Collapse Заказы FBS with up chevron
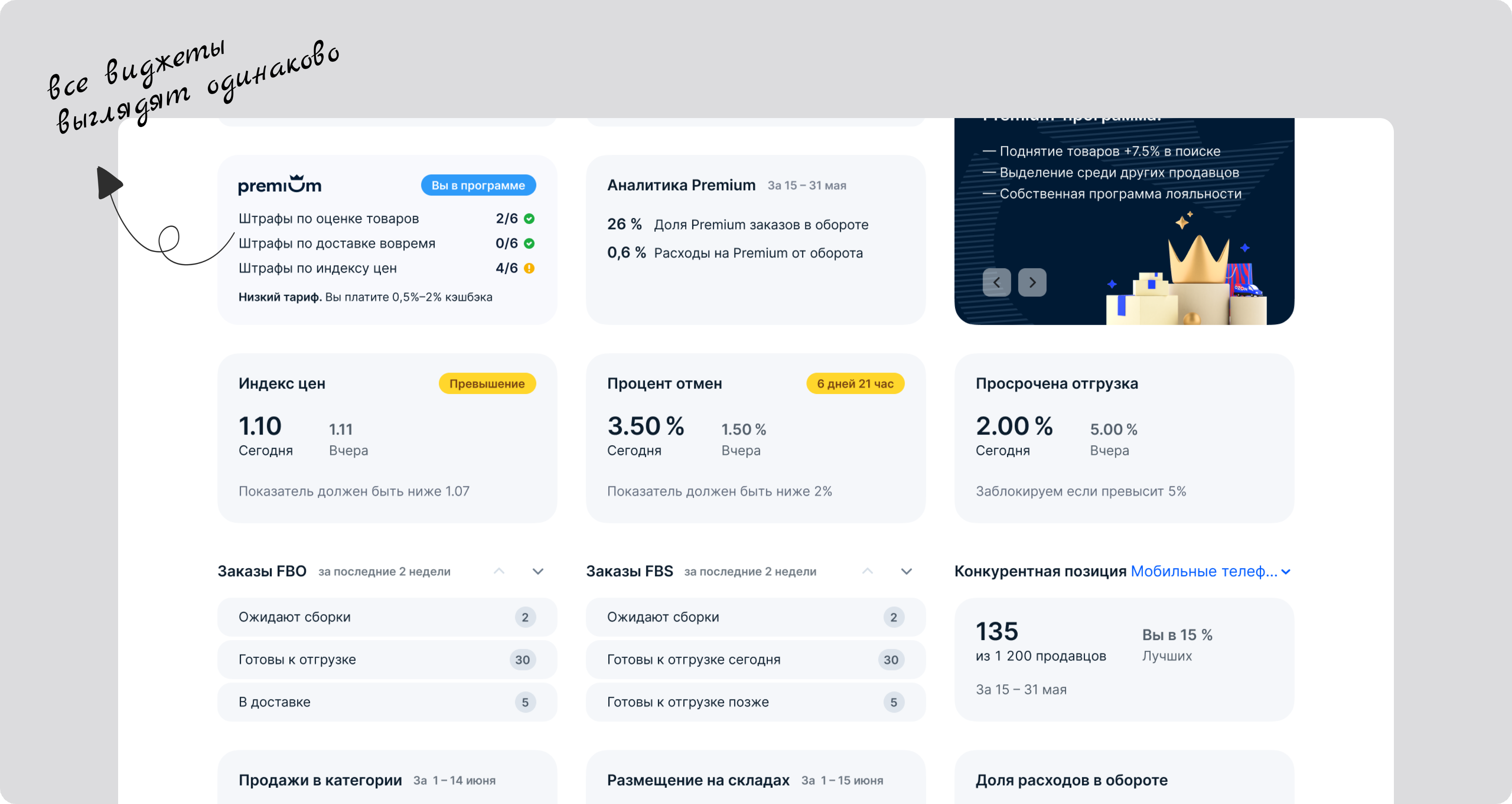 click(x=867, y=571)
